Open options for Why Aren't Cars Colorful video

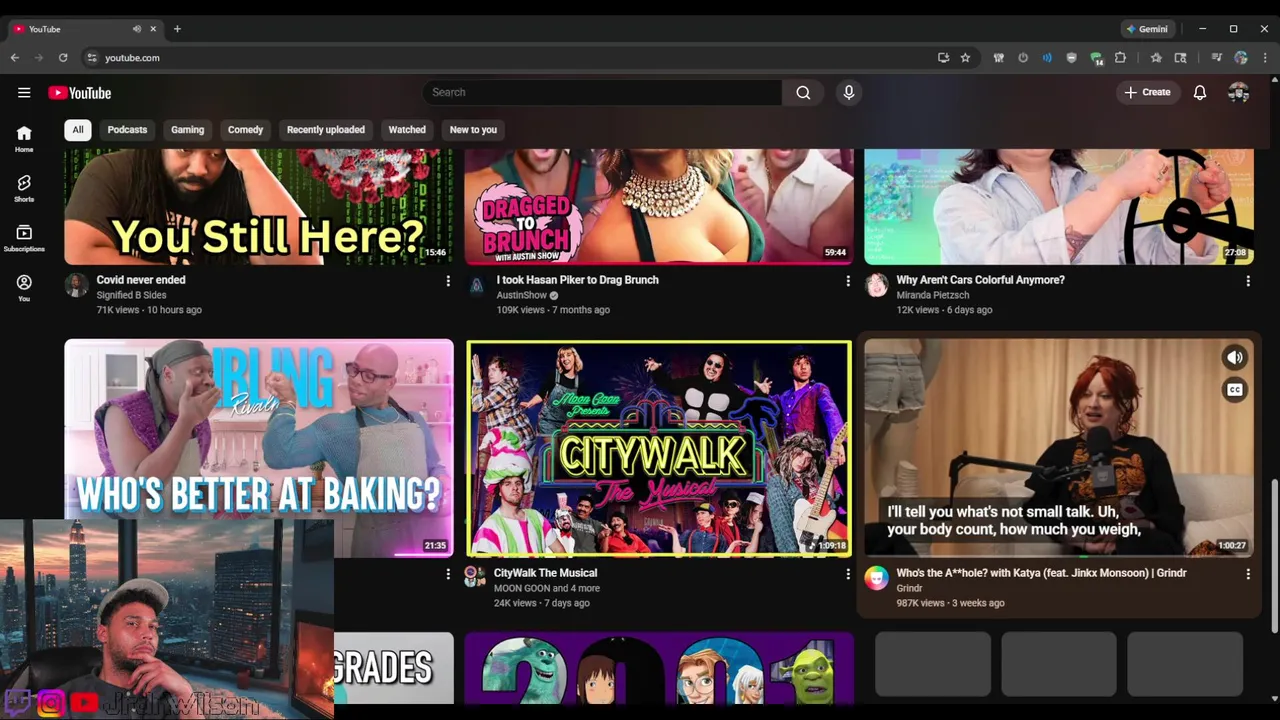pyautogui.click(x=1248, y=281)
